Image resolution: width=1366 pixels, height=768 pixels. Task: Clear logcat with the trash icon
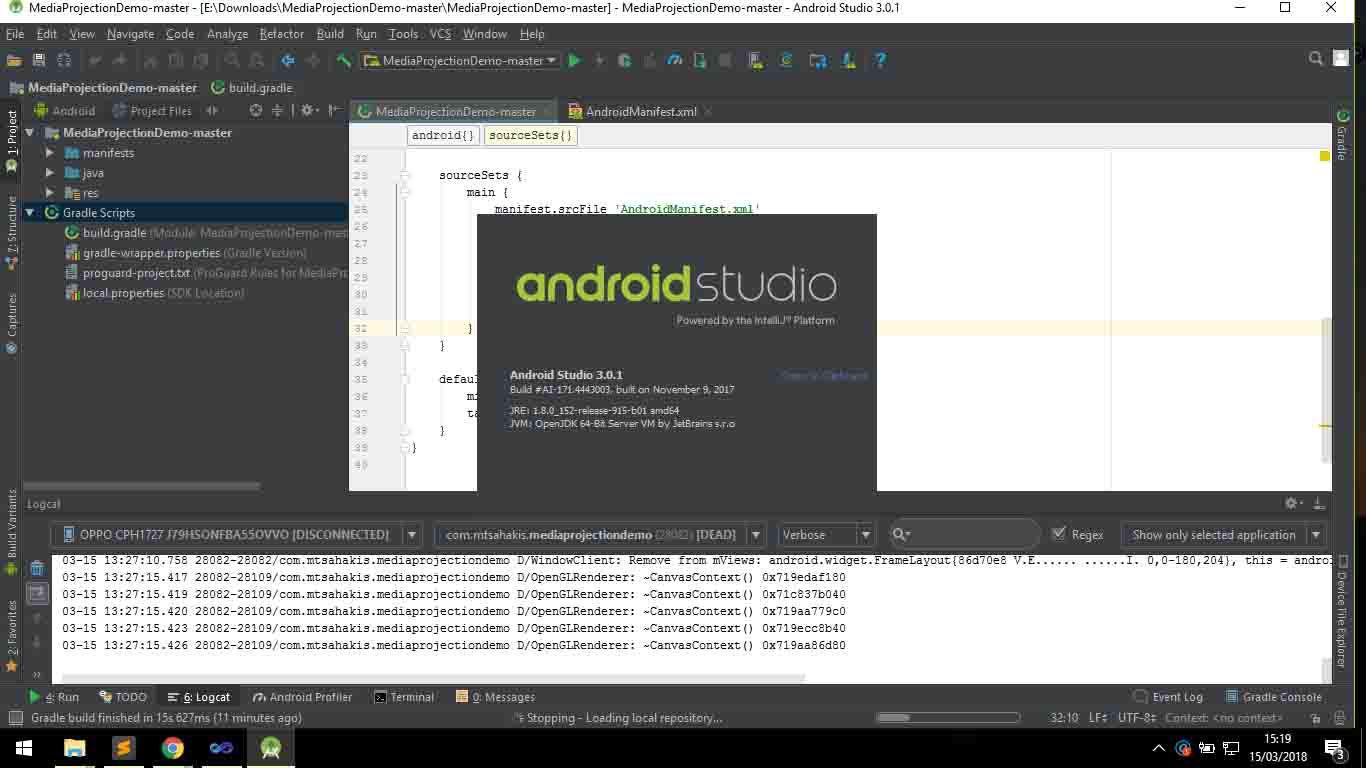point(37,568)
